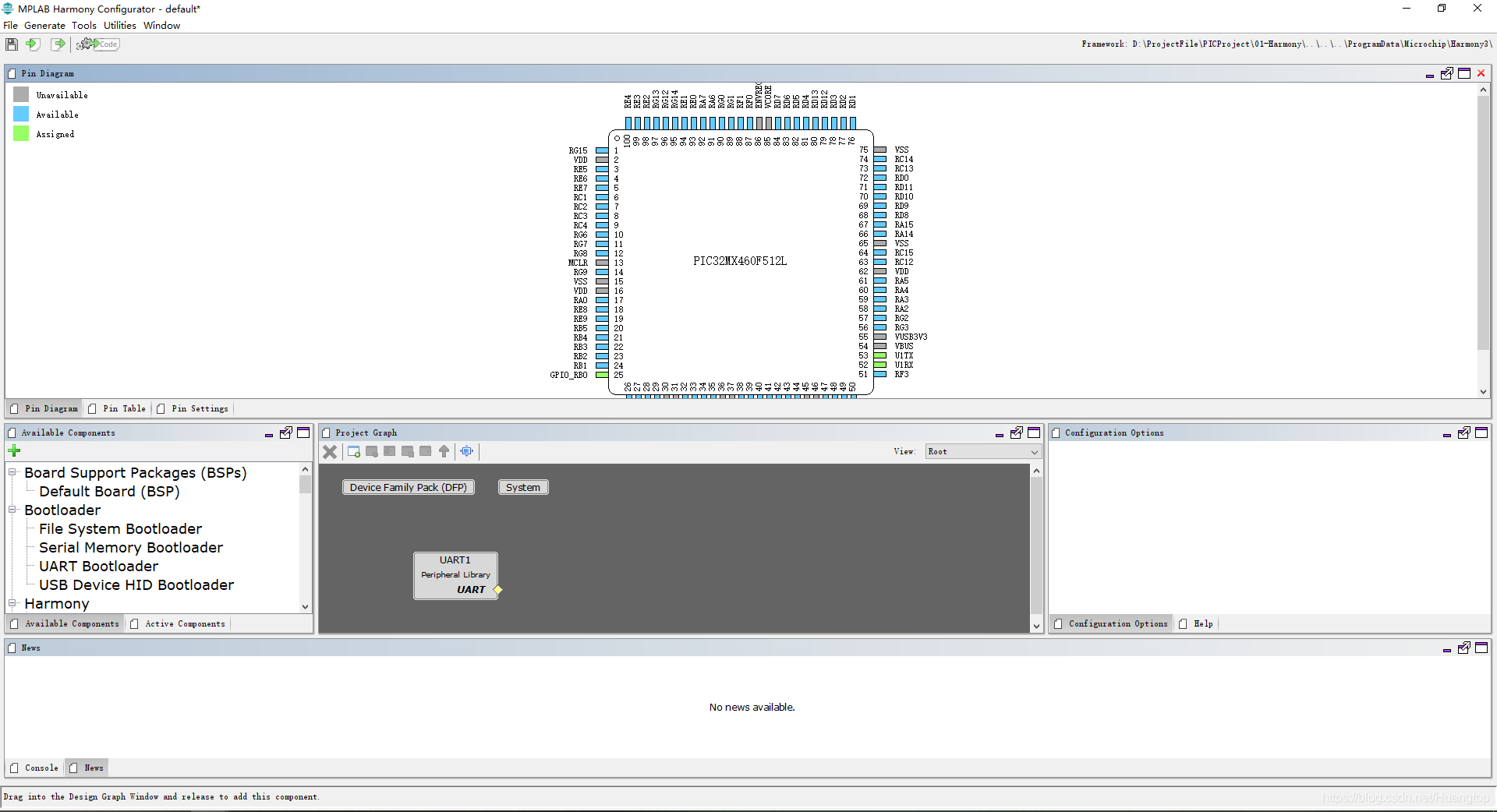Expand the Harmony tree category
This screenshot has width=1497, height=812.
point(12,604)
